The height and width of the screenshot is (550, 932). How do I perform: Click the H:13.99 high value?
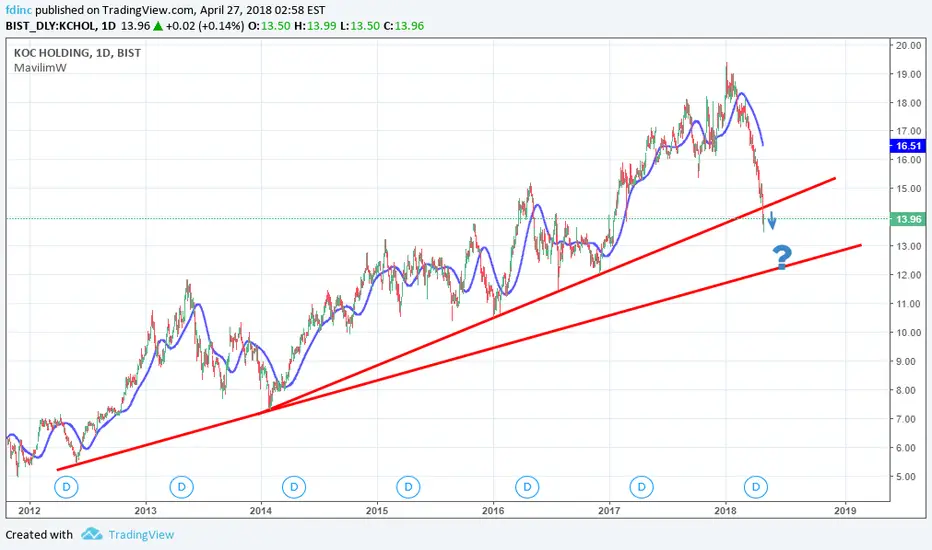pyautogui.click(x=315, y=26)
